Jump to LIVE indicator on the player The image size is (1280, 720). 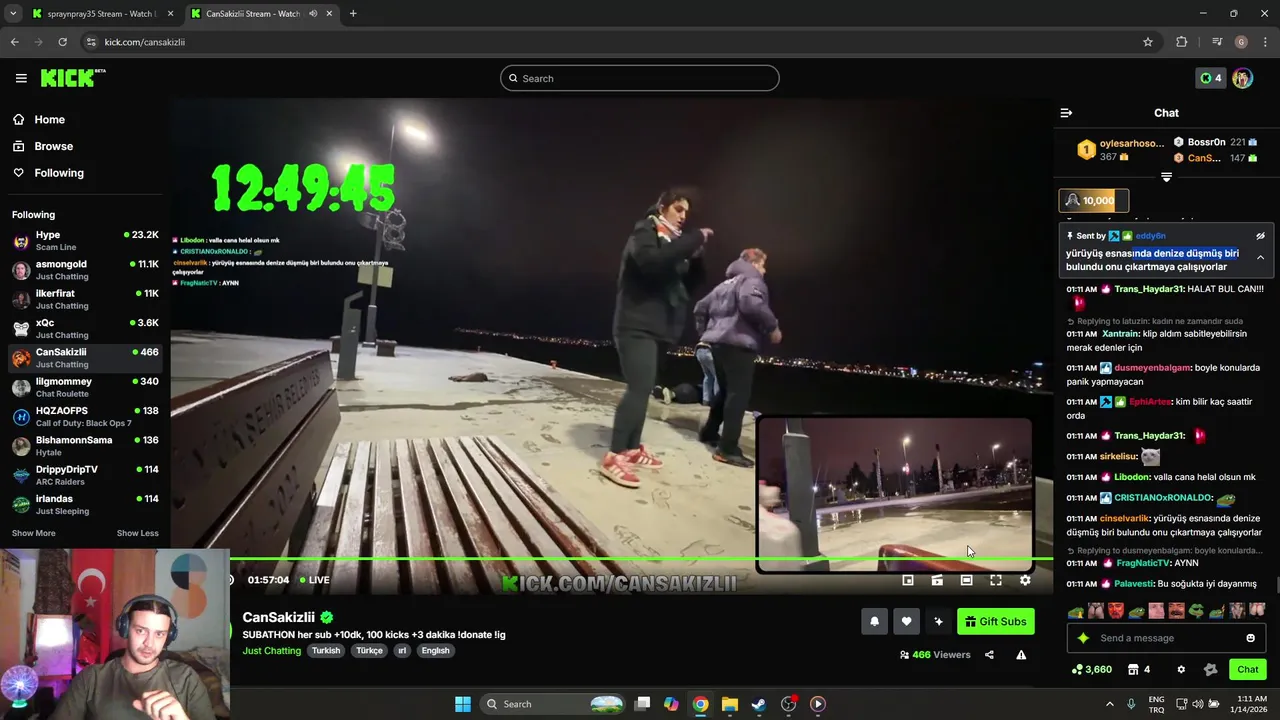[314, 580]
